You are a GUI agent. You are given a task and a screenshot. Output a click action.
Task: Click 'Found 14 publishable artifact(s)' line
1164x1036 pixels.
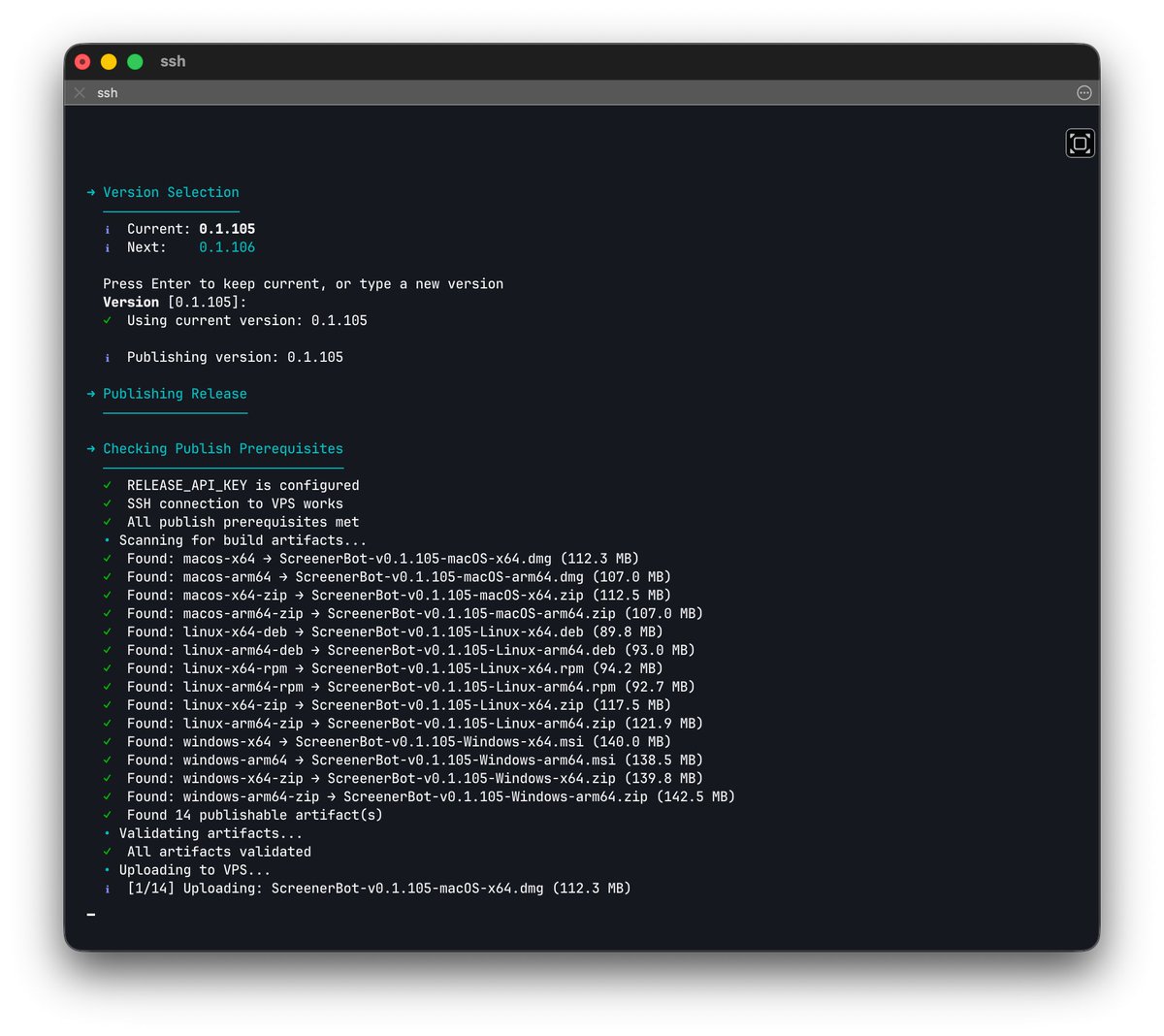(255, 815)
